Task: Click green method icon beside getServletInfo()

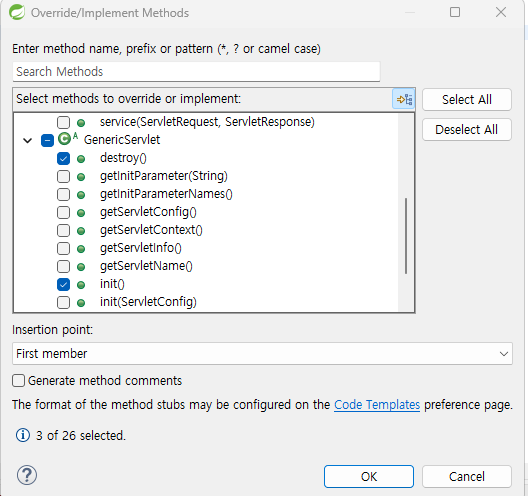Action: (81, 249)
